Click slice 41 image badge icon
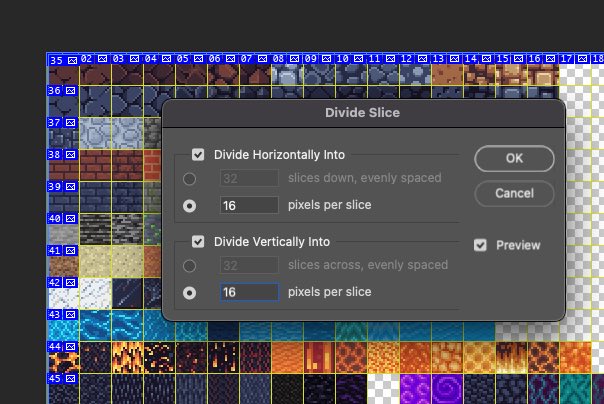Screen dimensions: 604x404 (70, 250)
